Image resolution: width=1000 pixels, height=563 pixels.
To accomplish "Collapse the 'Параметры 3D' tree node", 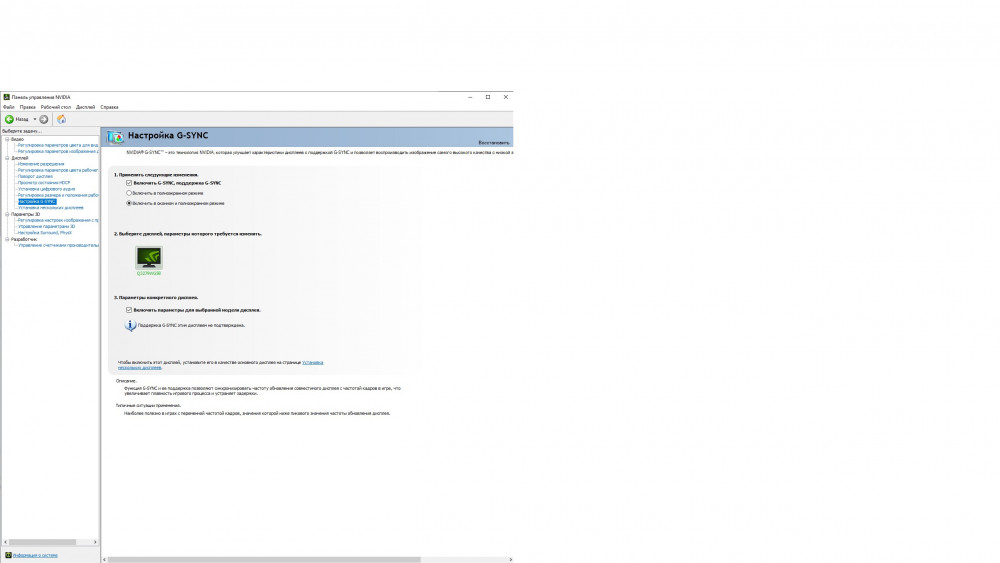I will click(x=7, y=214).
